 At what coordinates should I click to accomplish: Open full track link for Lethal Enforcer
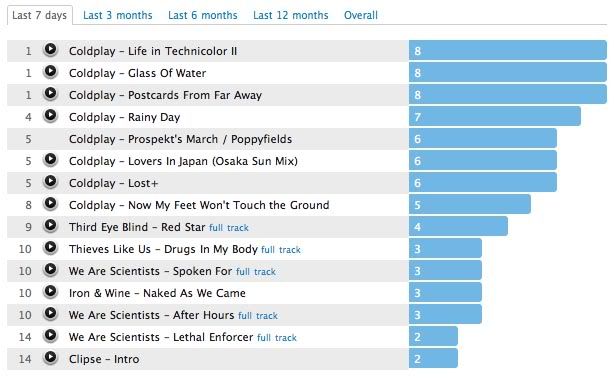(277, 338)
